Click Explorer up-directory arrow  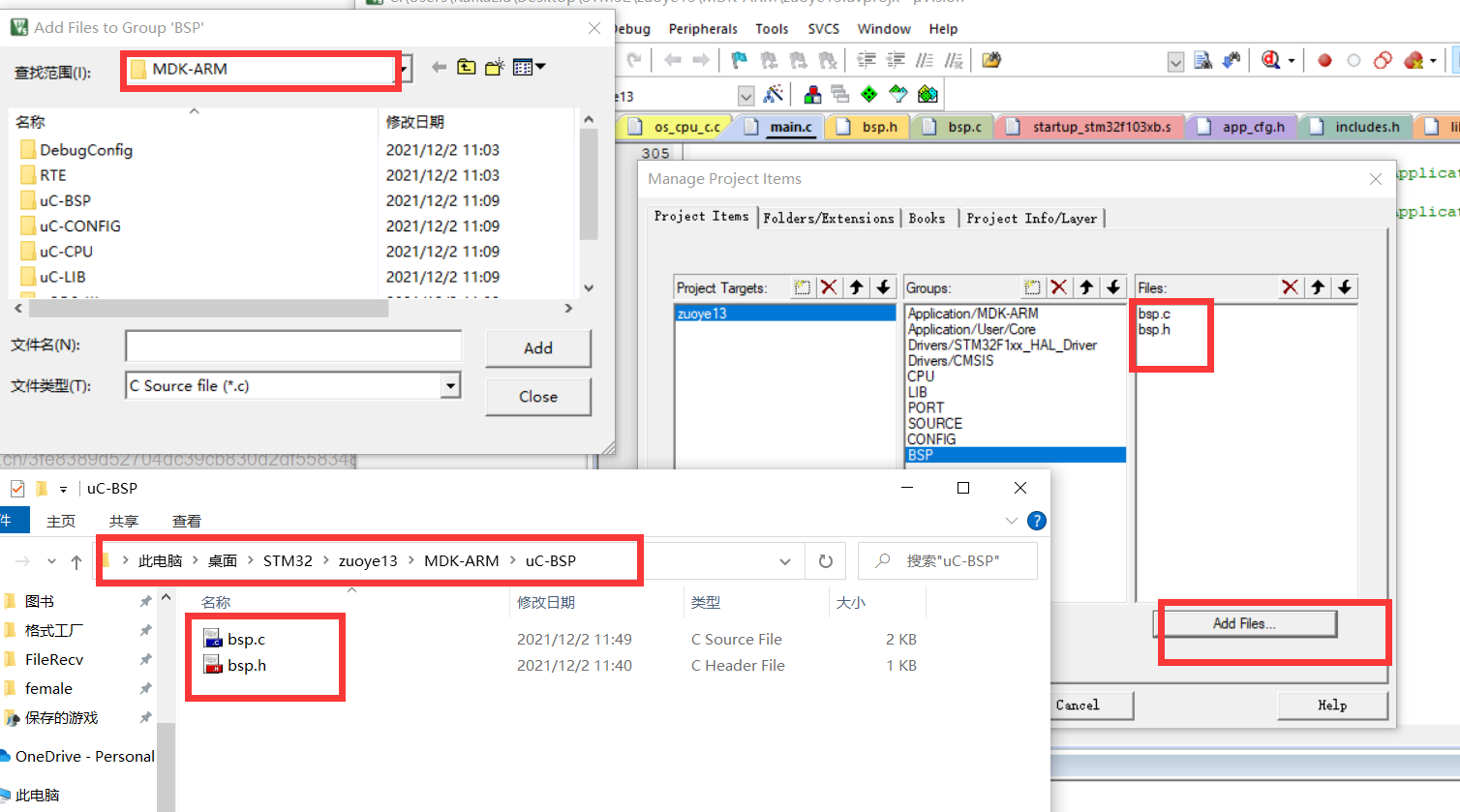[x=76, y=561]
